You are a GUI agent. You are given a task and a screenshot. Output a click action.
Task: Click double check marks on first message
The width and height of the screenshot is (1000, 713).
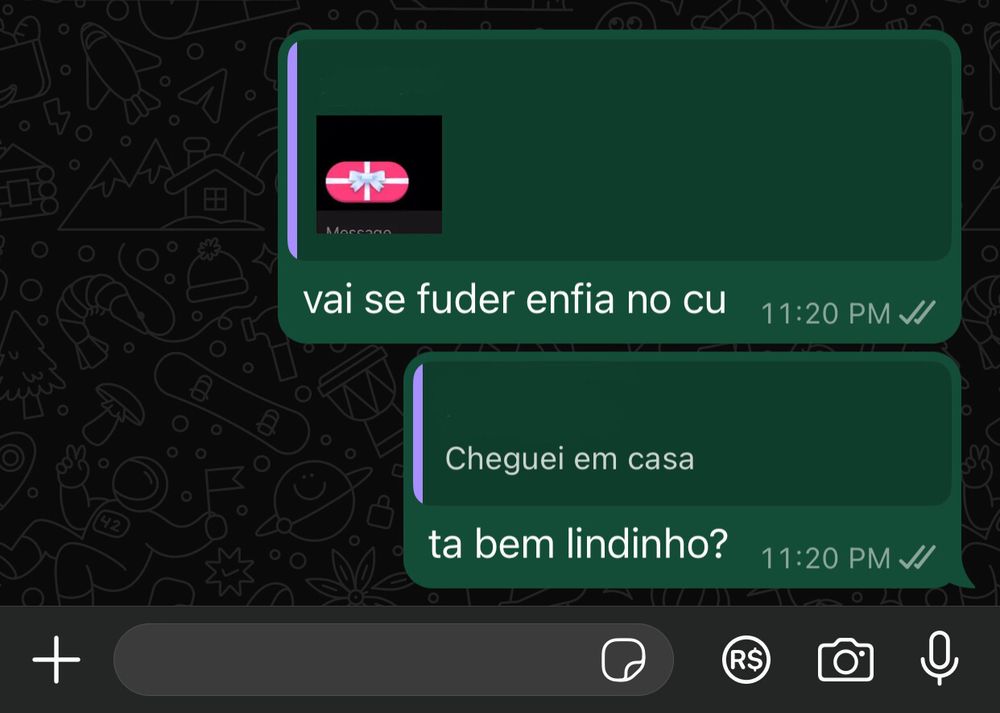point(916,312)
